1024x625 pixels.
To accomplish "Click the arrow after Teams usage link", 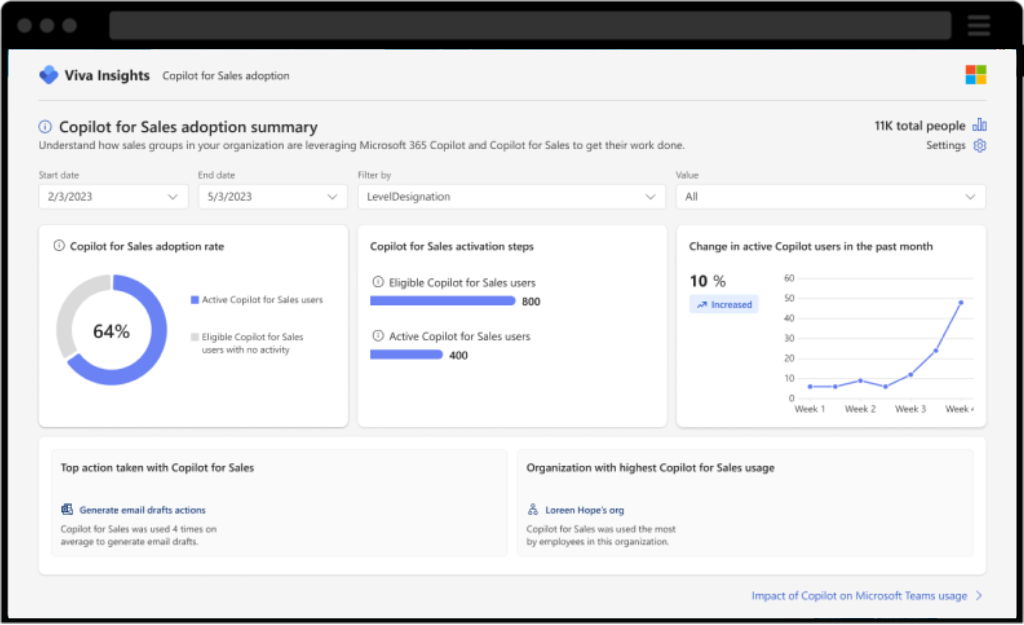I will 979,596.
